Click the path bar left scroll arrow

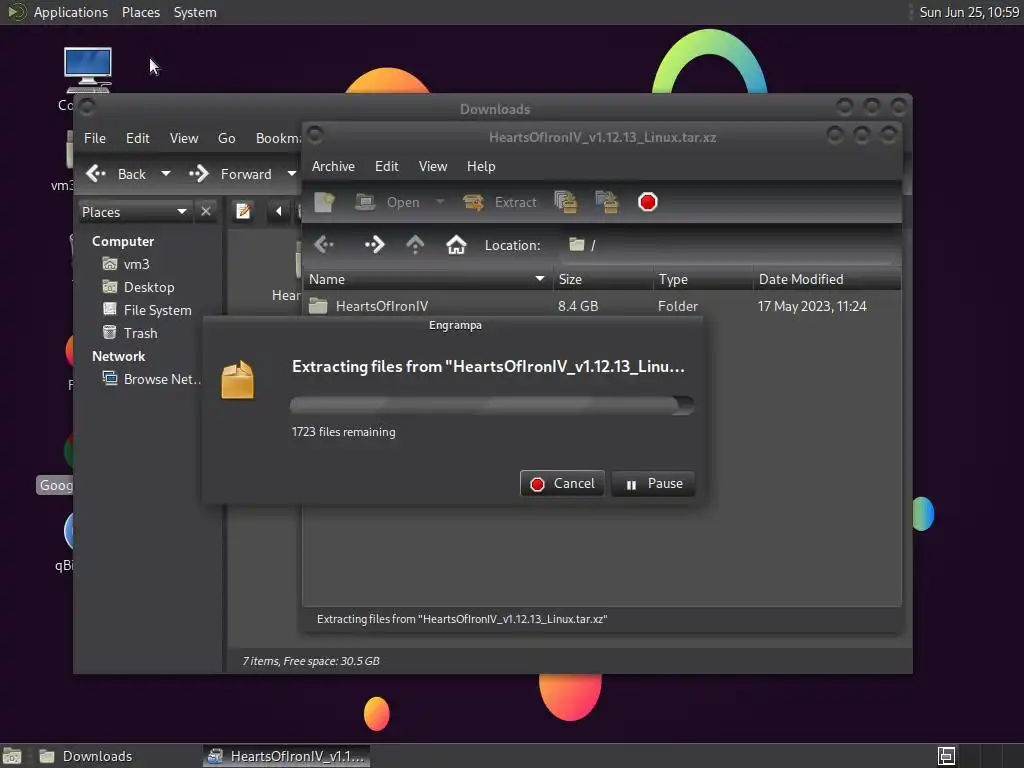(x=279, y=211)
